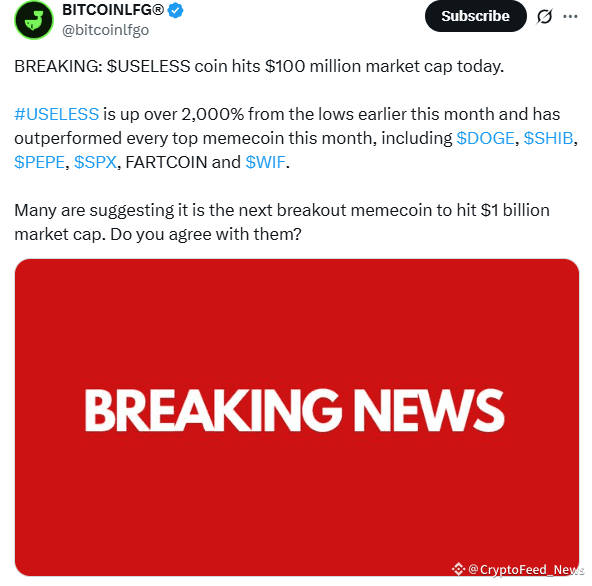Screen dimensions: 592x586
Task: Click the Binance logo in the watermark
Action: click(458, 569)
